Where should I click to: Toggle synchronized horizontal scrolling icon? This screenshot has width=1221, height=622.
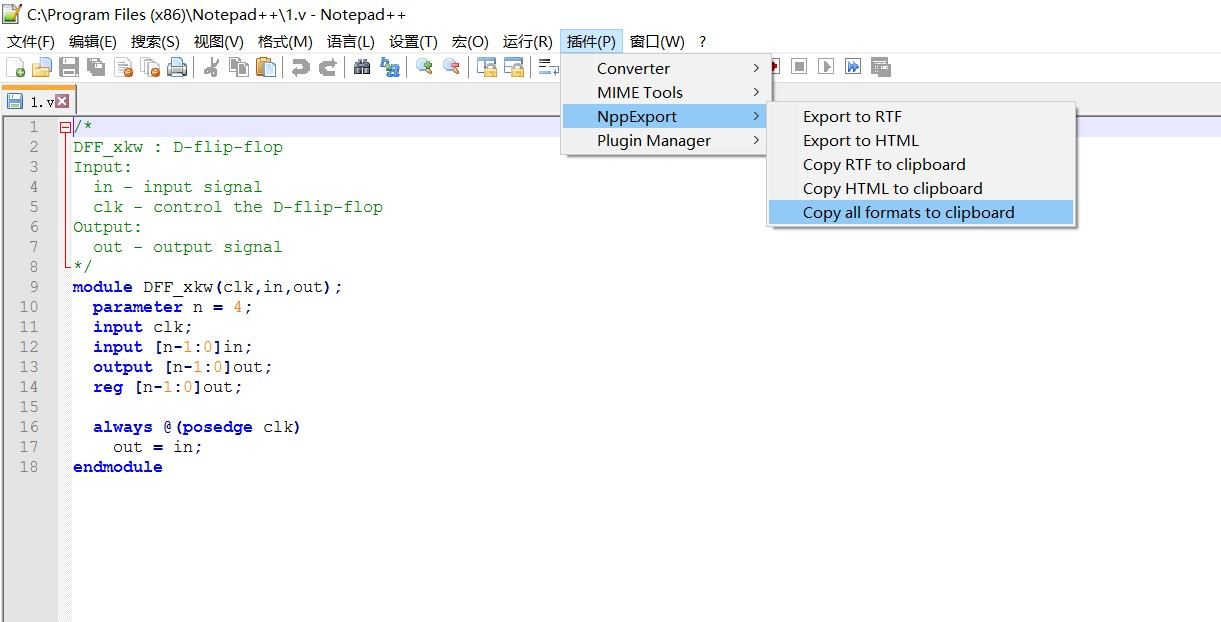tap(513, 68)
